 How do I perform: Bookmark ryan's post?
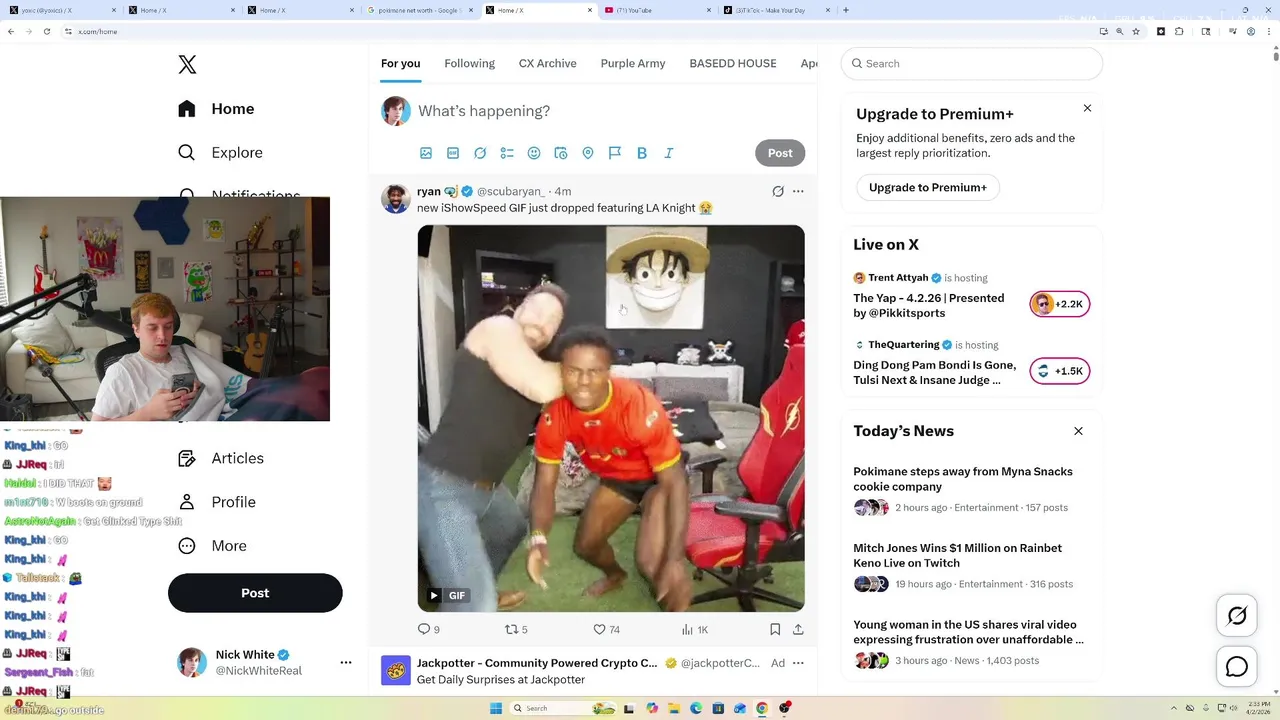tap(775, 629)
